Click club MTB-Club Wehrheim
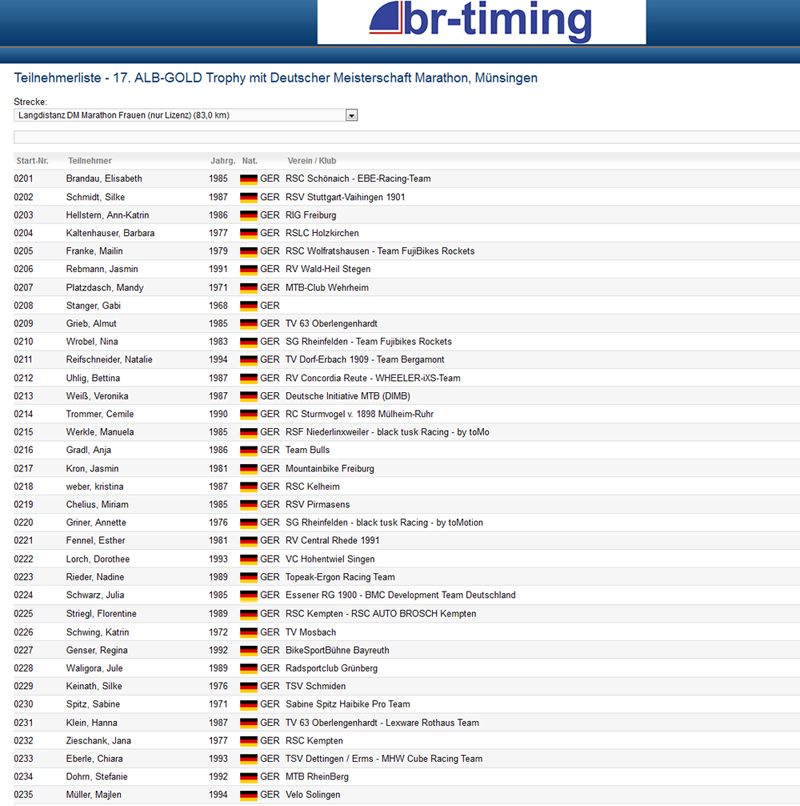The image size is (800, 806). pos(327,288)
